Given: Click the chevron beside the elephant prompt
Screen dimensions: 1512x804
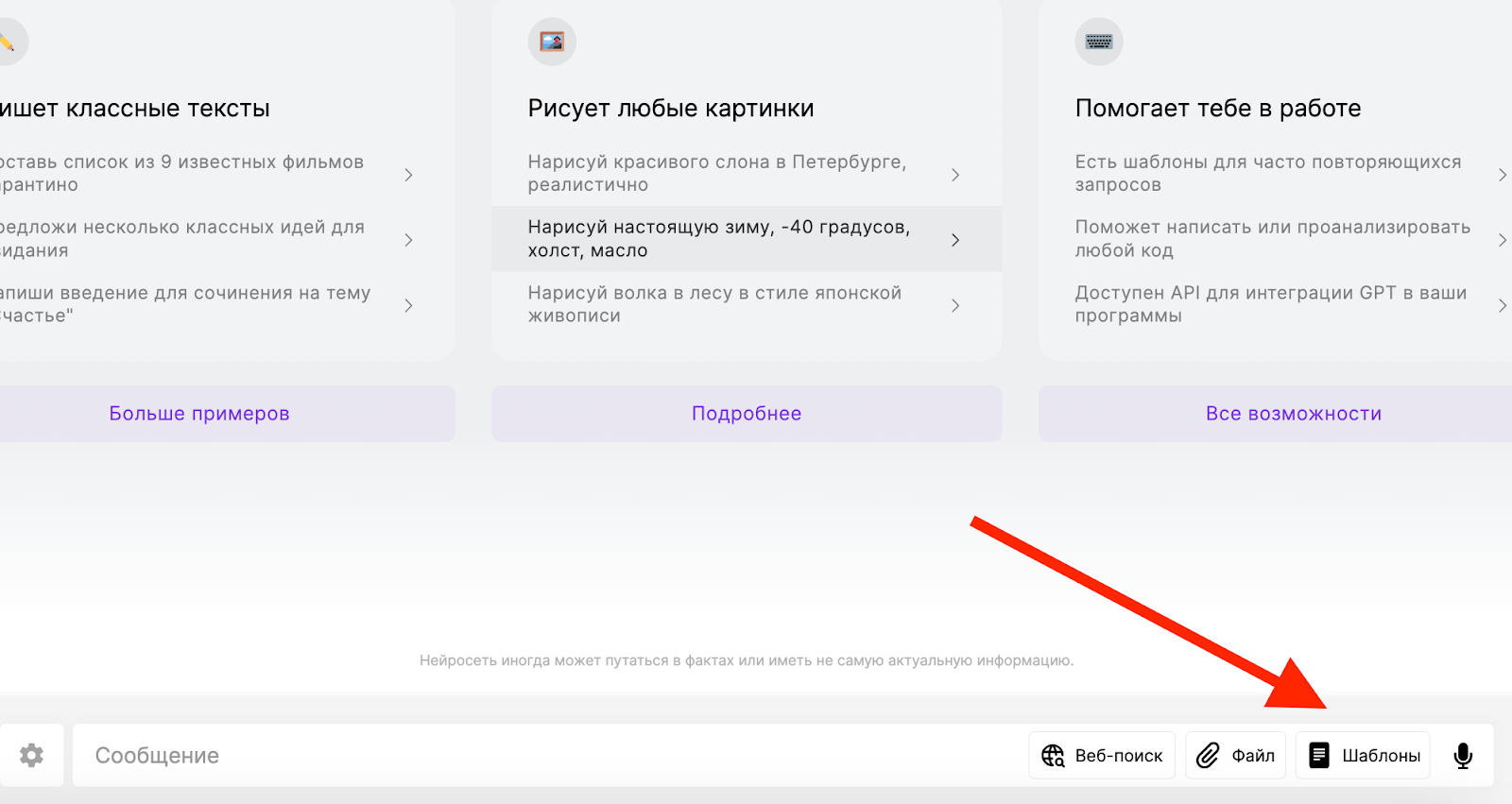Looking at the screenshot, I should [955, 175].
